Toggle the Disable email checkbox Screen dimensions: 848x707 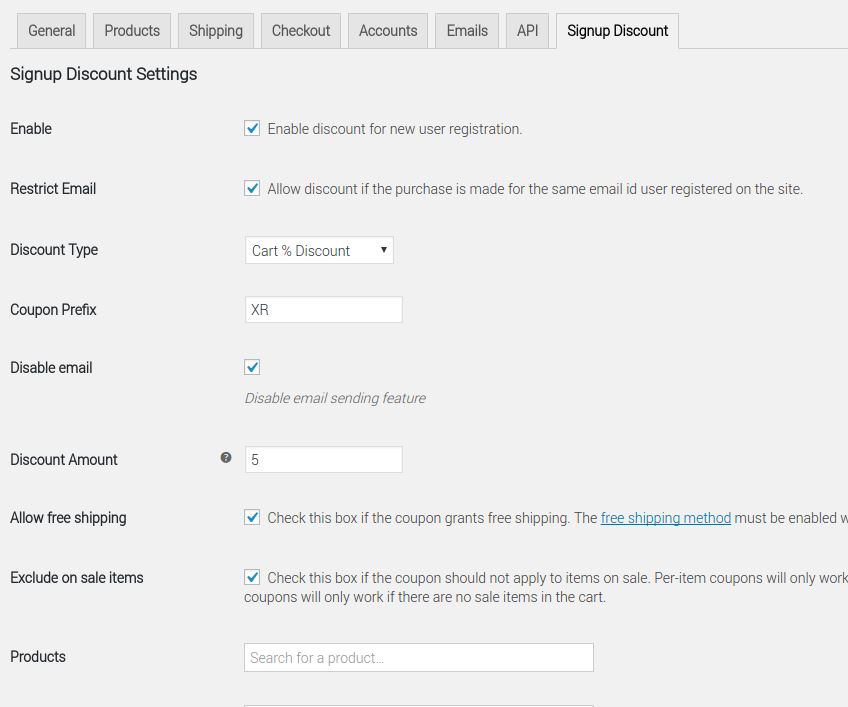[252, 367]
